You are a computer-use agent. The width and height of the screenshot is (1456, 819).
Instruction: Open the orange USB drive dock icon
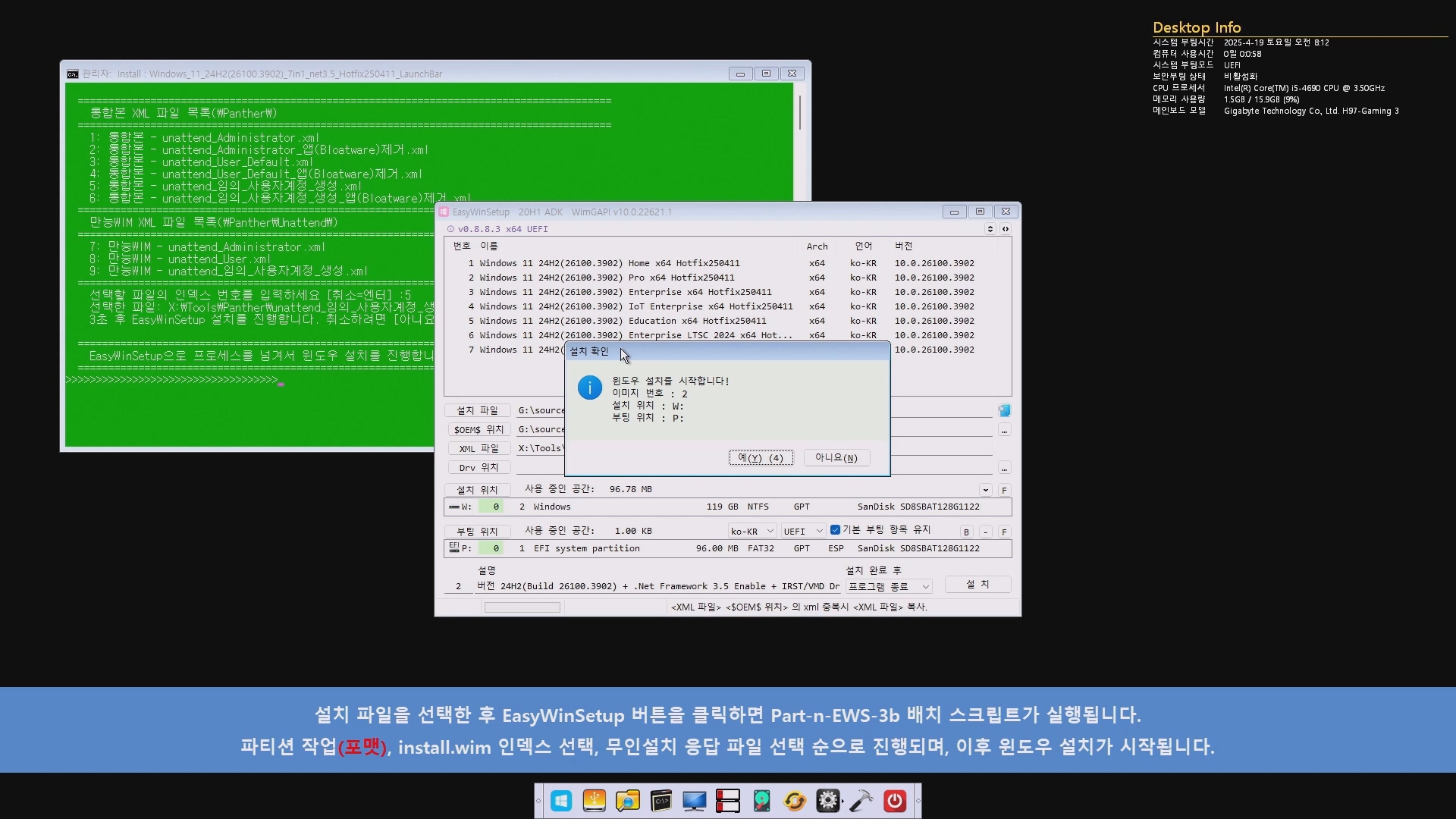pos(595,801)
